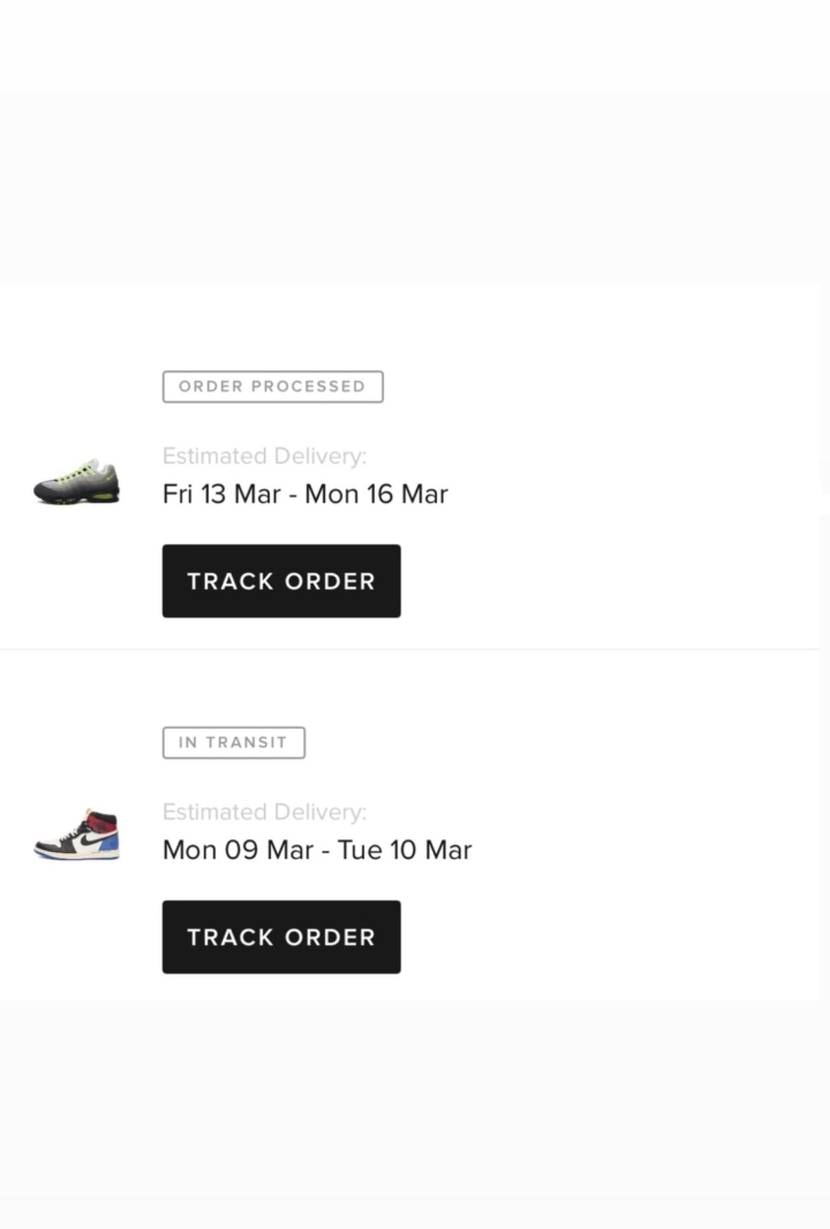830x1229 pixels.
Task: Click the ORDER PROCESSED status badge
Action: [272, 387]
